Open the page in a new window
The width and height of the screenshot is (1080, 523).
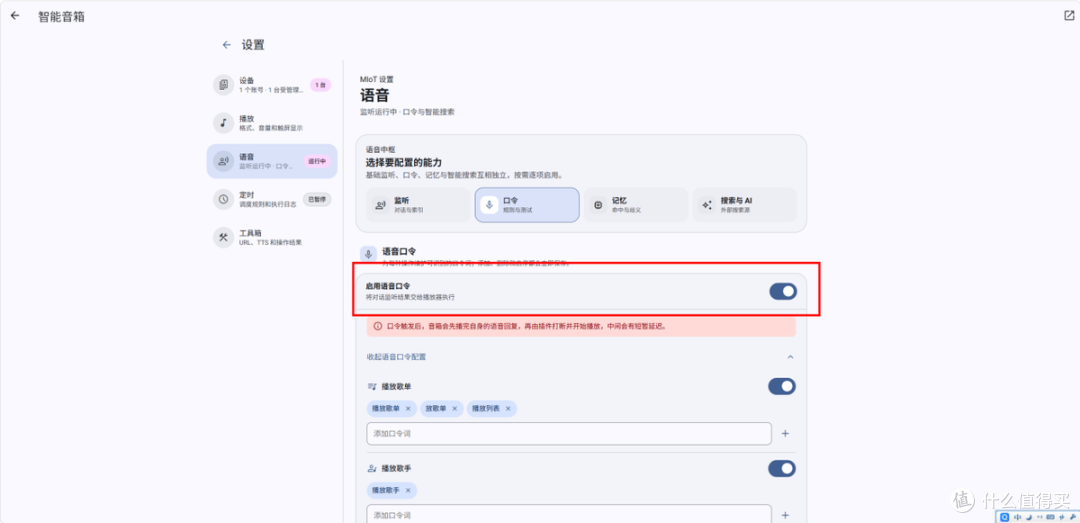pos(1068,16)
